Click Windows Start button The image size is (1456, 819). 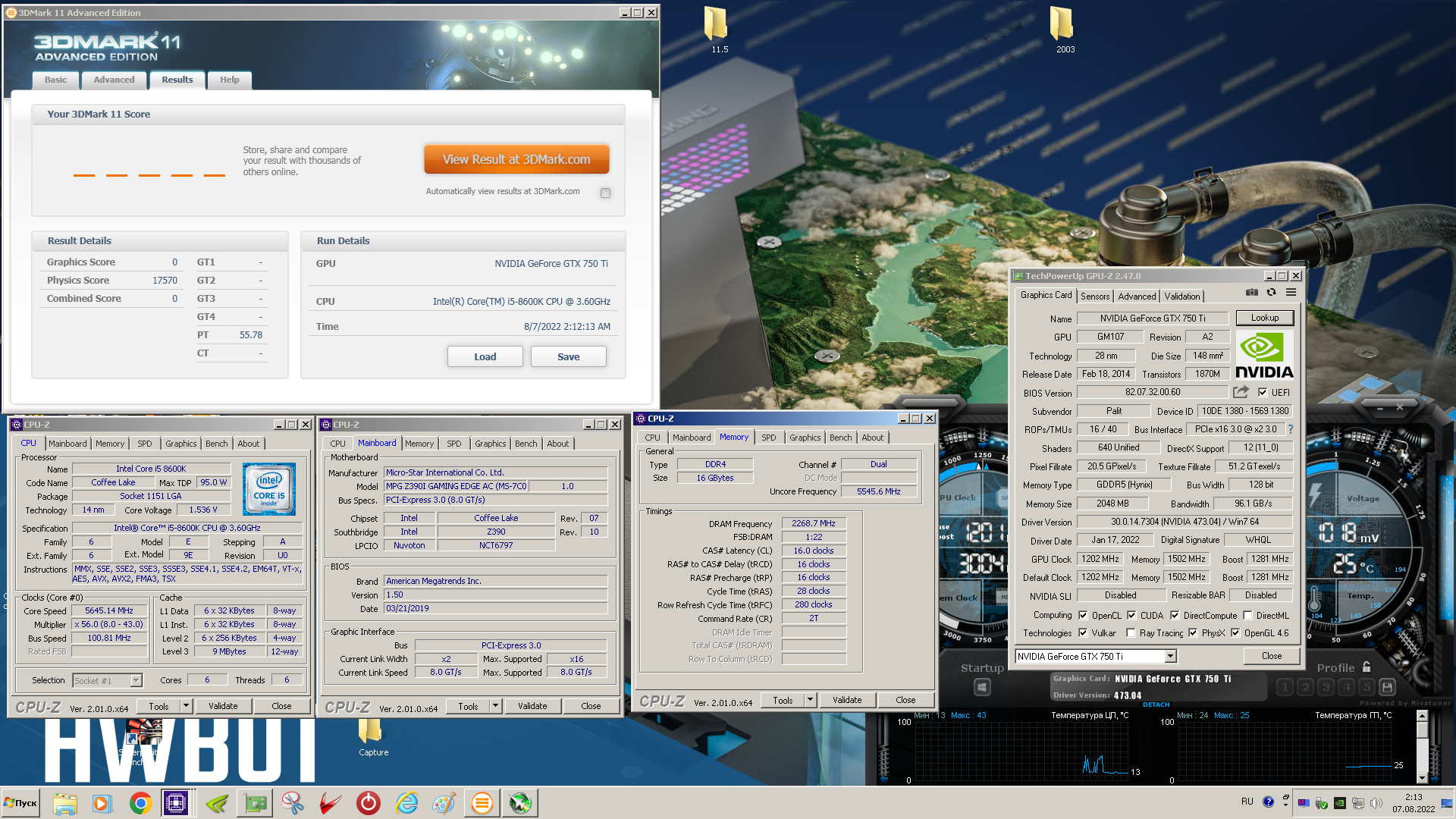tap(21, 803)
